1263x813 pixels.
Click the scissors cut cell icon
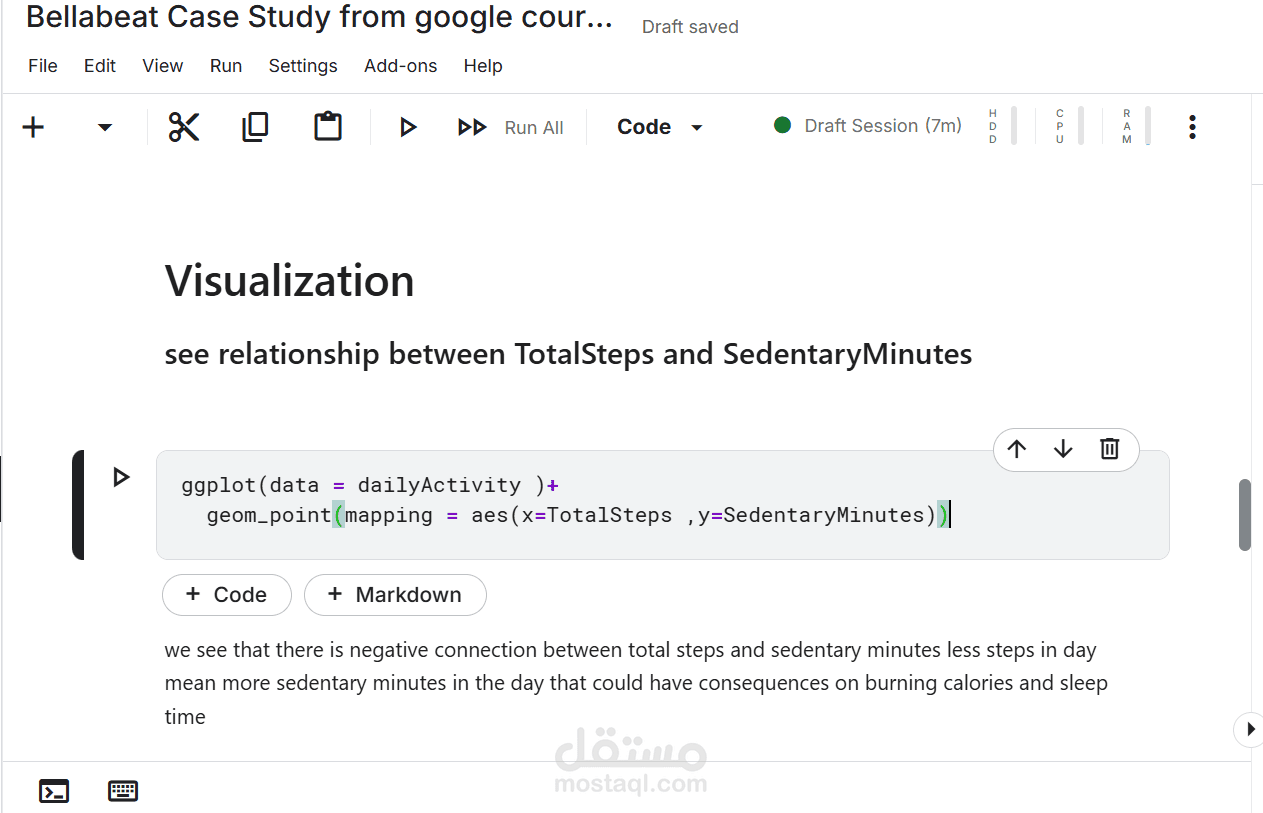(x=184, y=127)
